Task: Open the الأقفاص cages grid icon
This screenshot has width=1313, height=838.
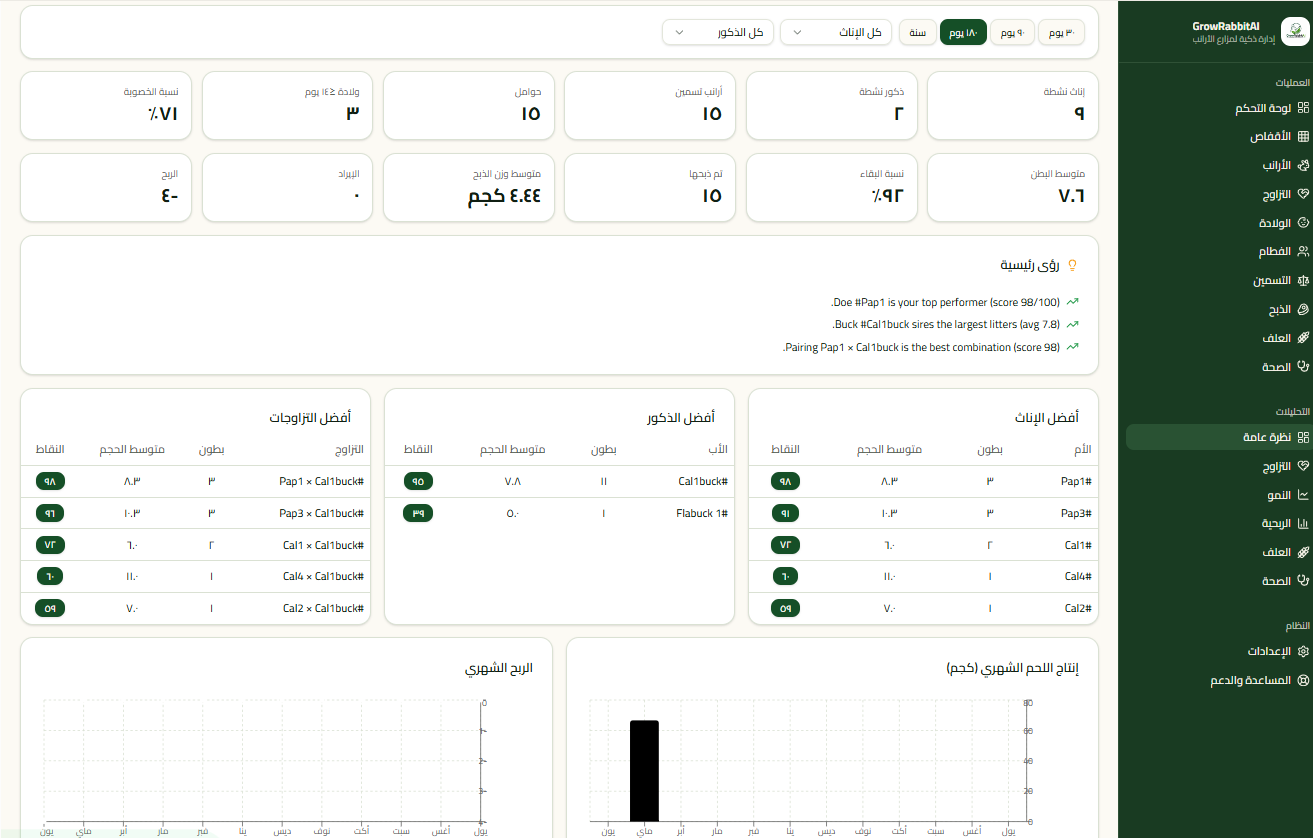Action: pos(1303,136)
